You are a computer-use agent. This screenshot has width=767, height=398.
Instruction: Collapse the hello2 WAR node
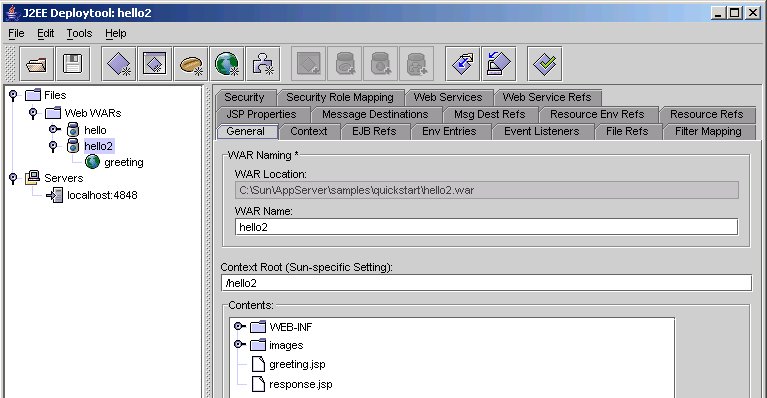coord(53,146)
